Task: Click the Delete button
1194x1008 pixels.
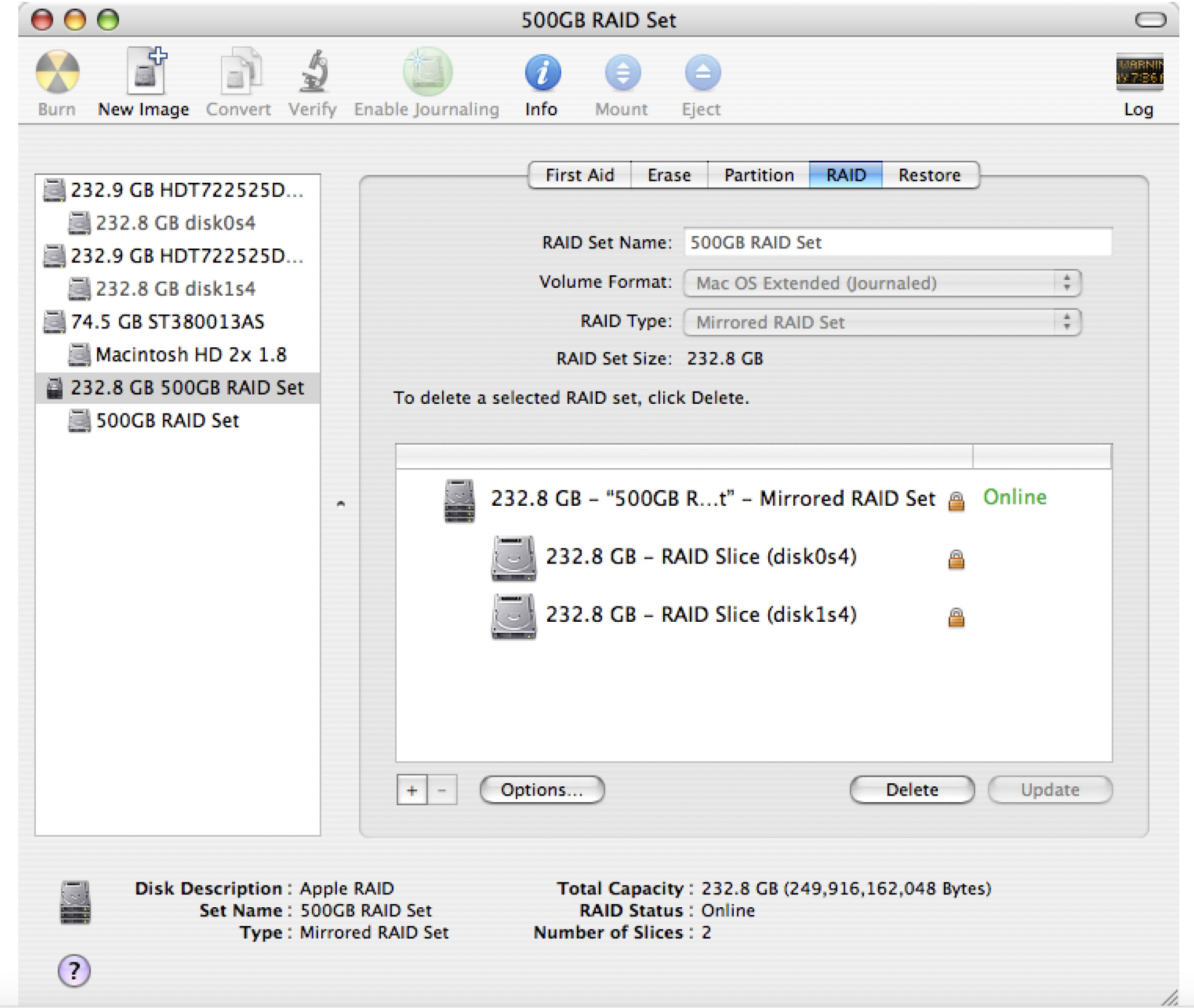Action: tap(912, 789)
